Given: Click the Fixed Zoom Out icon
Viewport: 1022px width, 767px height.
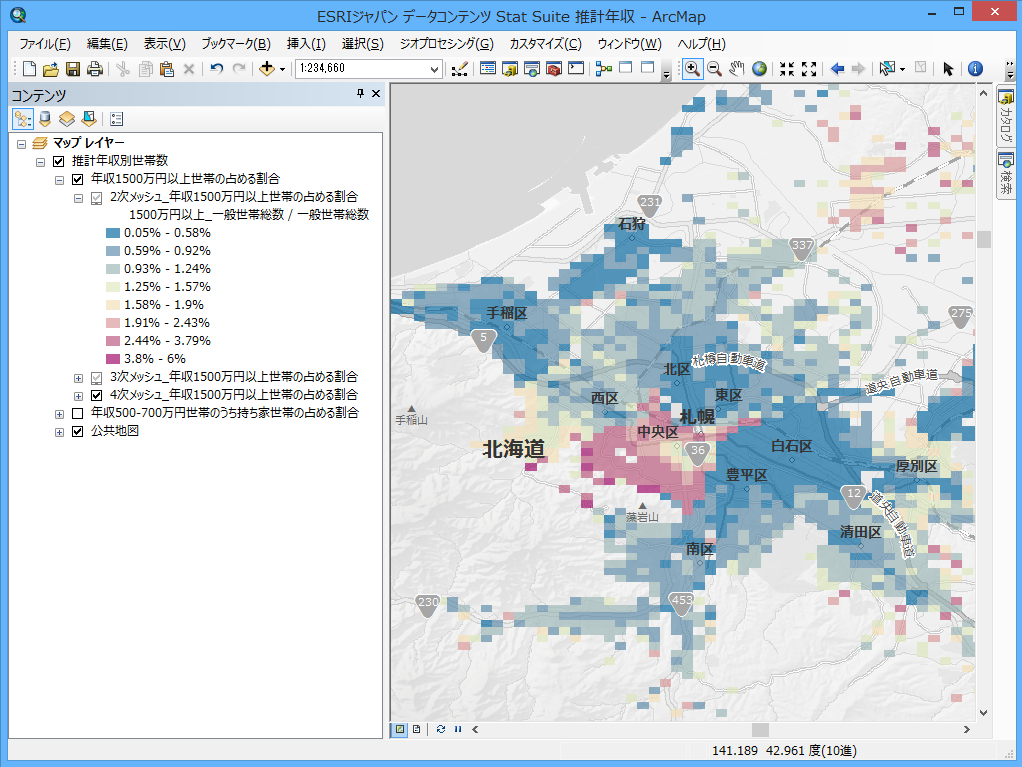Looking at the screenshot, I should pyautogui.click(x=809, y=68).
